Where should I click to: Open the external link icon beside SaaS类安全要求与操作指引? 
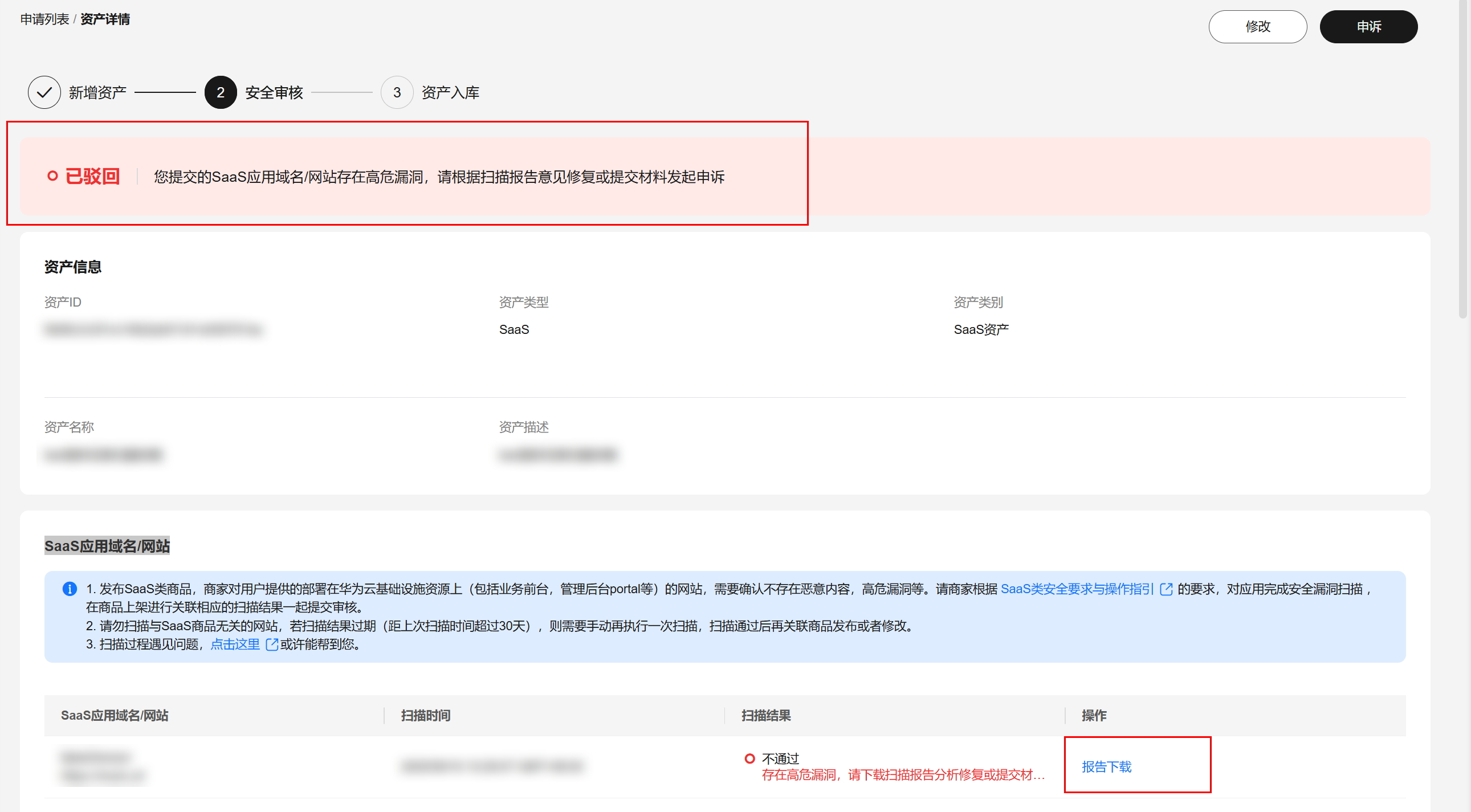pyautogui.click(x=1166, y=588)
